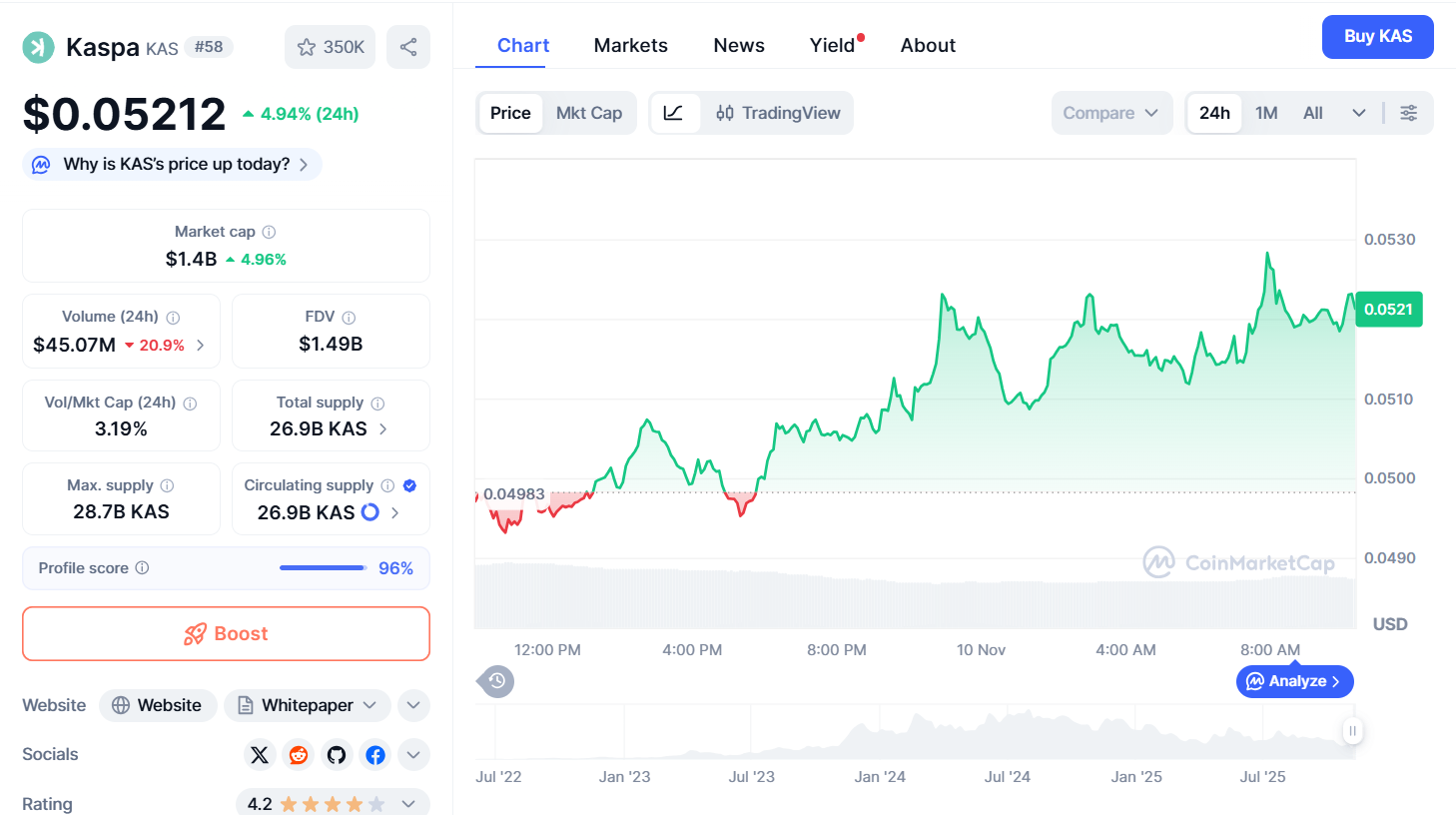Click the chart history clock icon
1456x815 pixels.
tap(496, 682)
